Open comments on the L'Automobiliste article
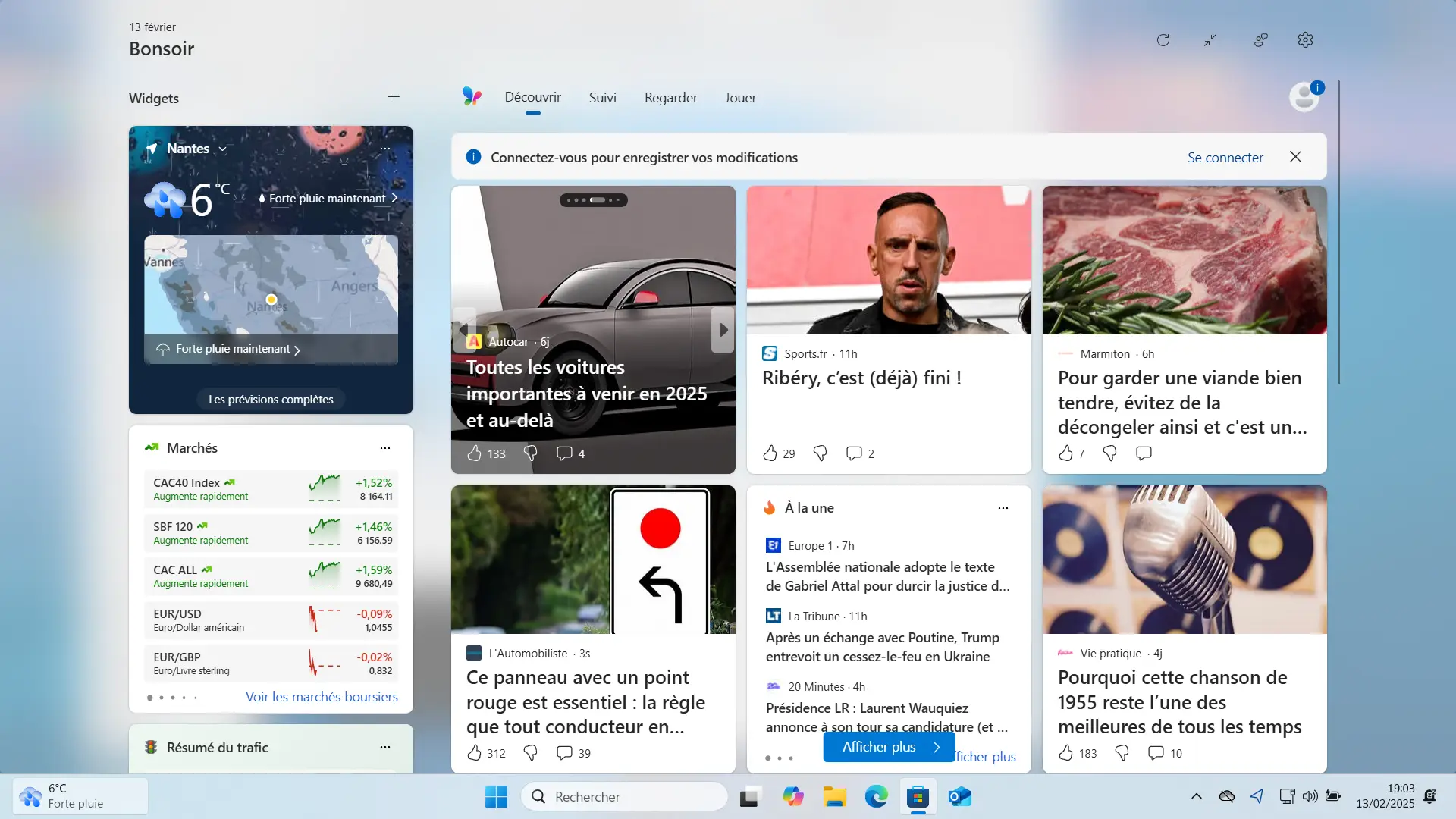Viewport: 1456px width, 819px height. click(x=564, y=753)
